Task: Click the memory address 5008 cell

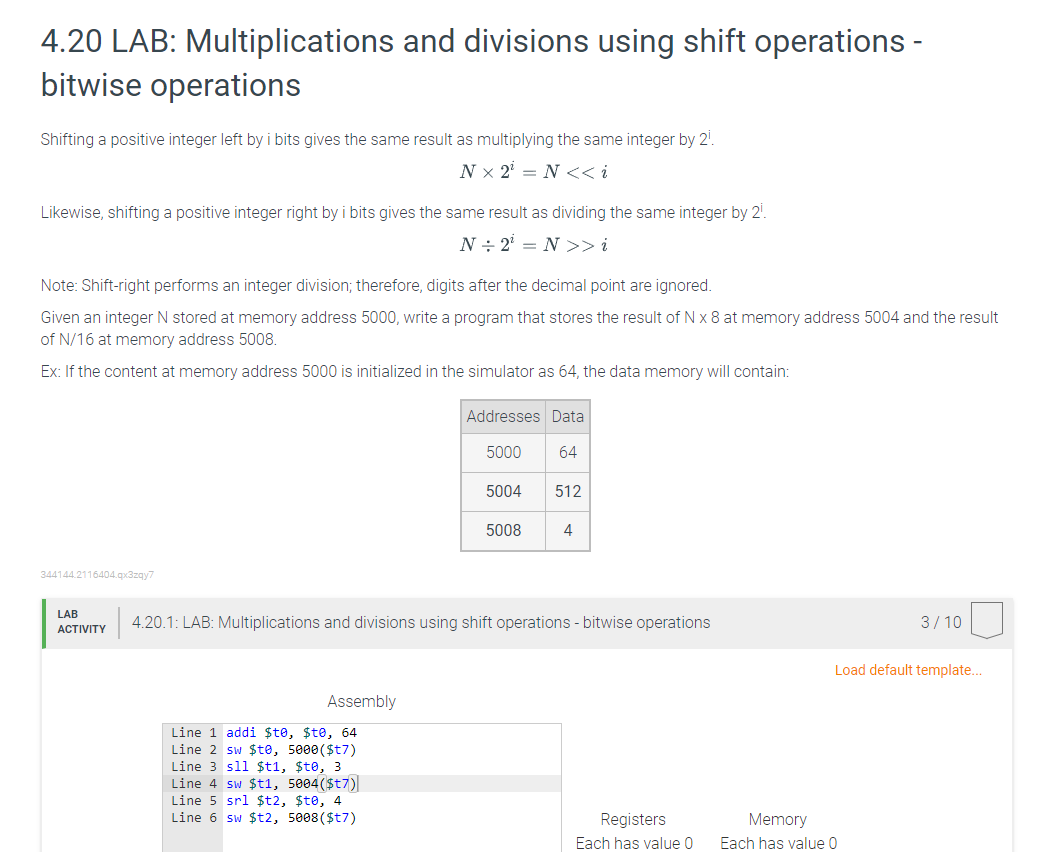Action: click(503, 530)
